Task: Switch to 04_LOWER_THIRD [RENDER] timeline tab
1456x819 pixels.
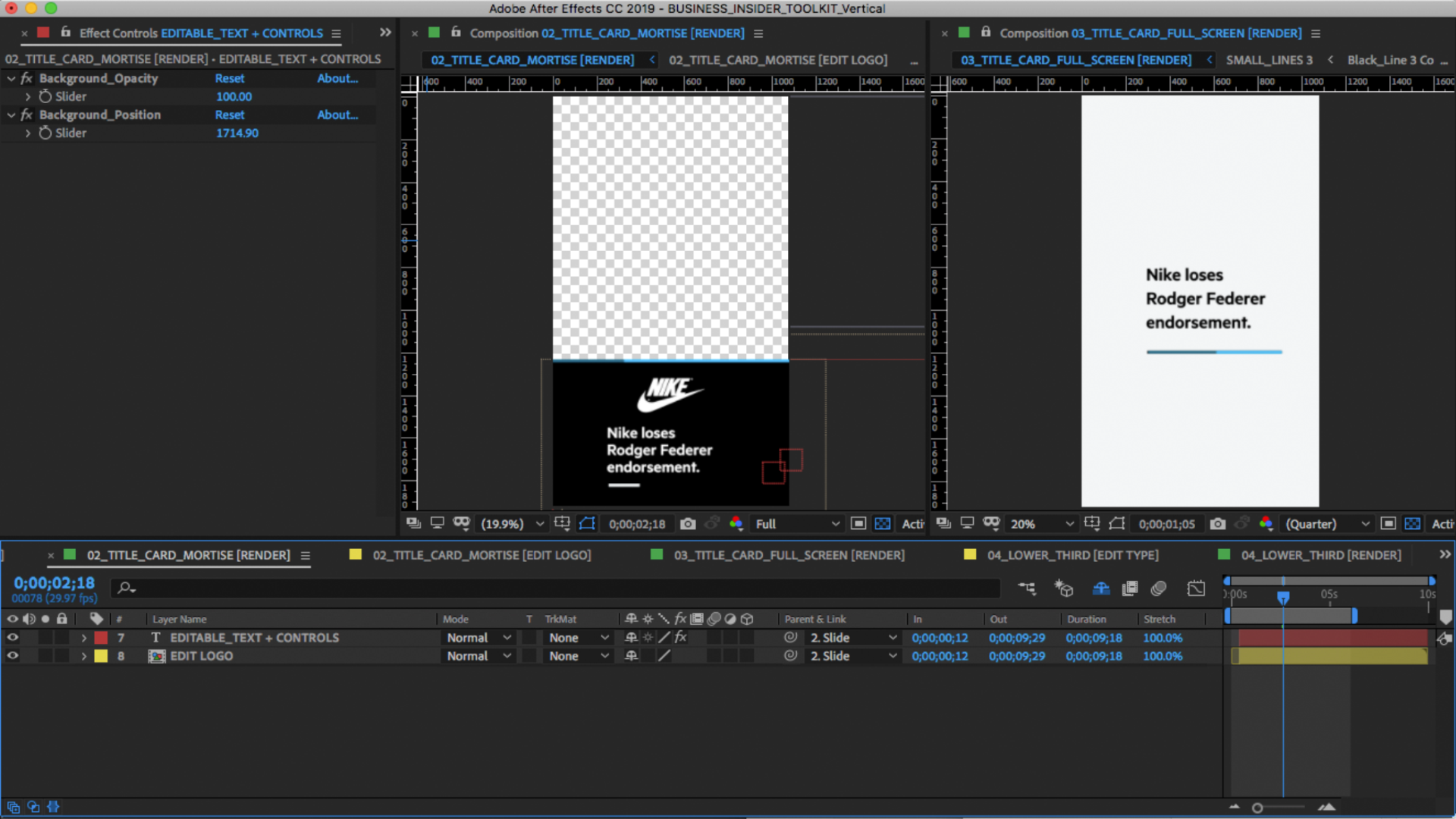Action: point(1321,555)
